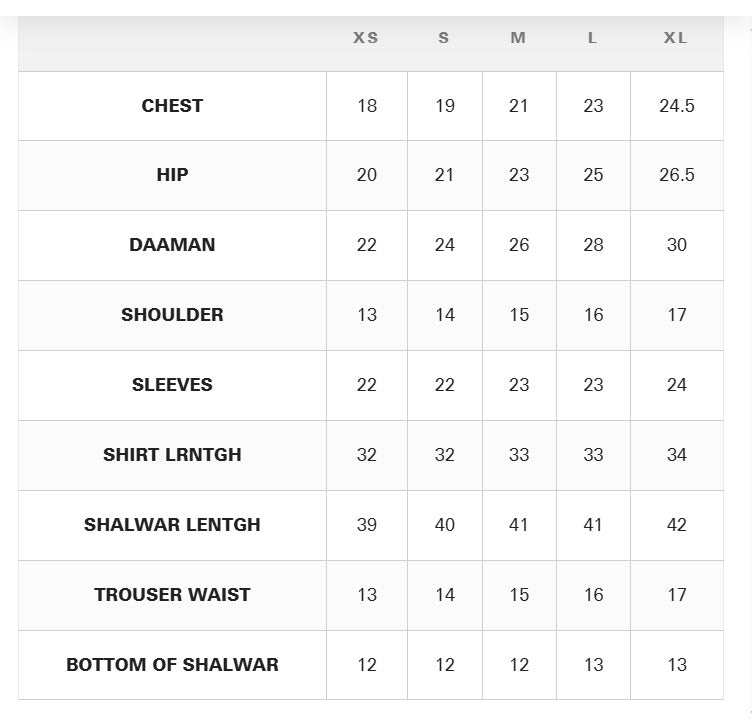Viewport: 752px width, 720px height.
Task: Click the CHEST row label
Action: tap(172, 105)
